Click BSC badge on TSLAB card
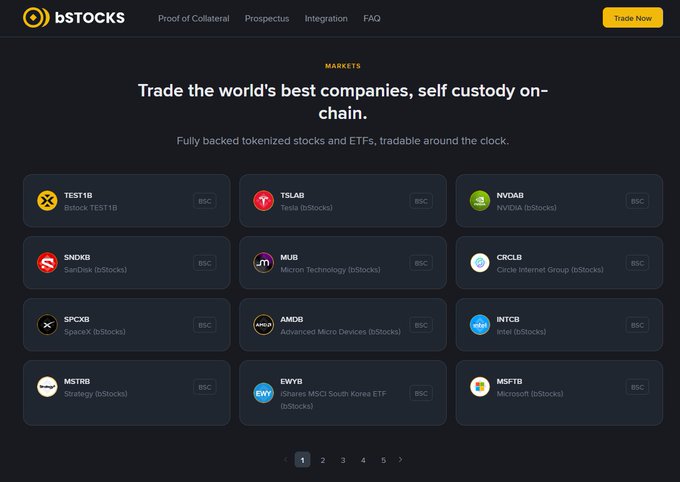680x482 pixels. (421, 201)
